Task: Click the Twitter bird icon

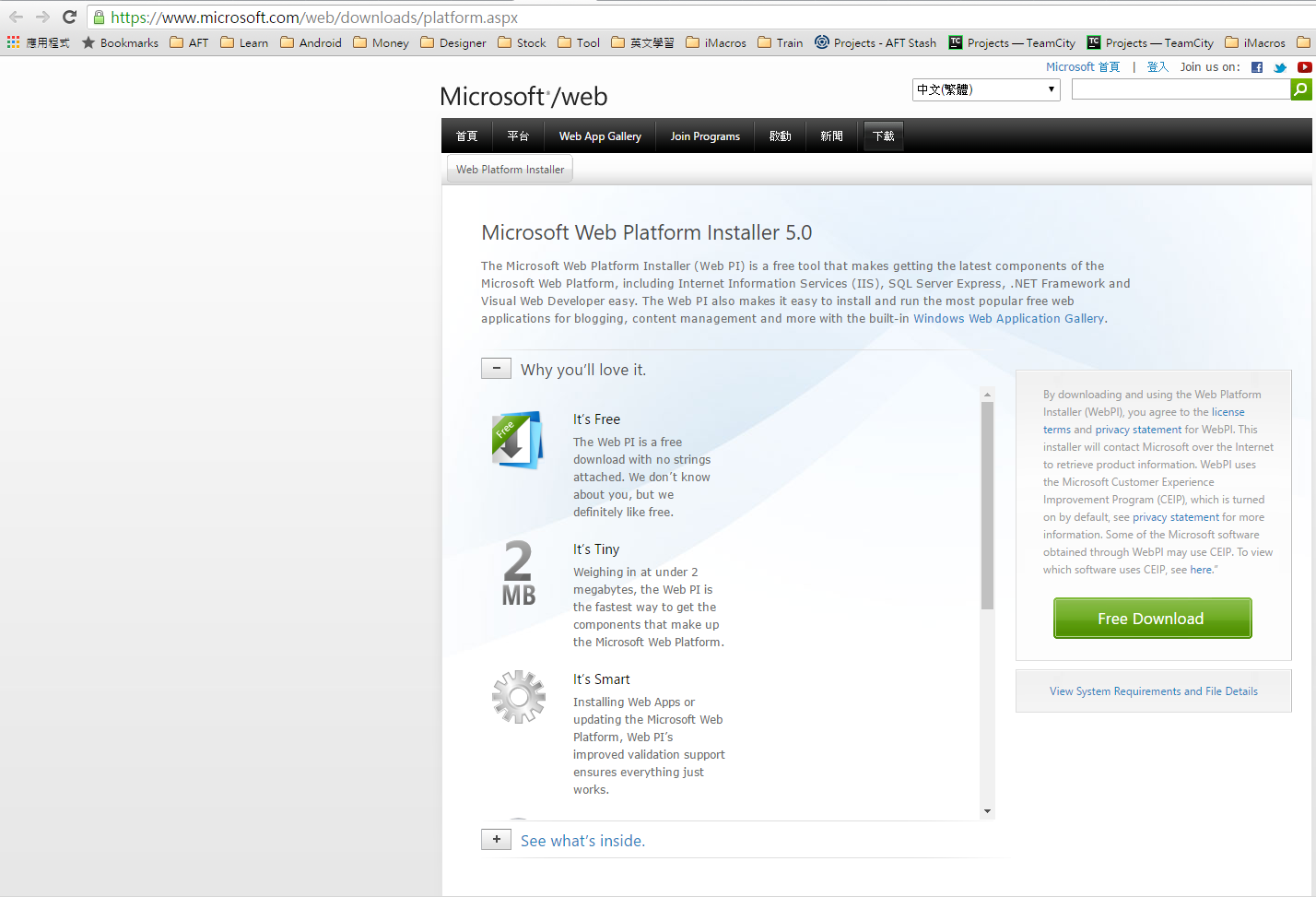Action: 1280,67
